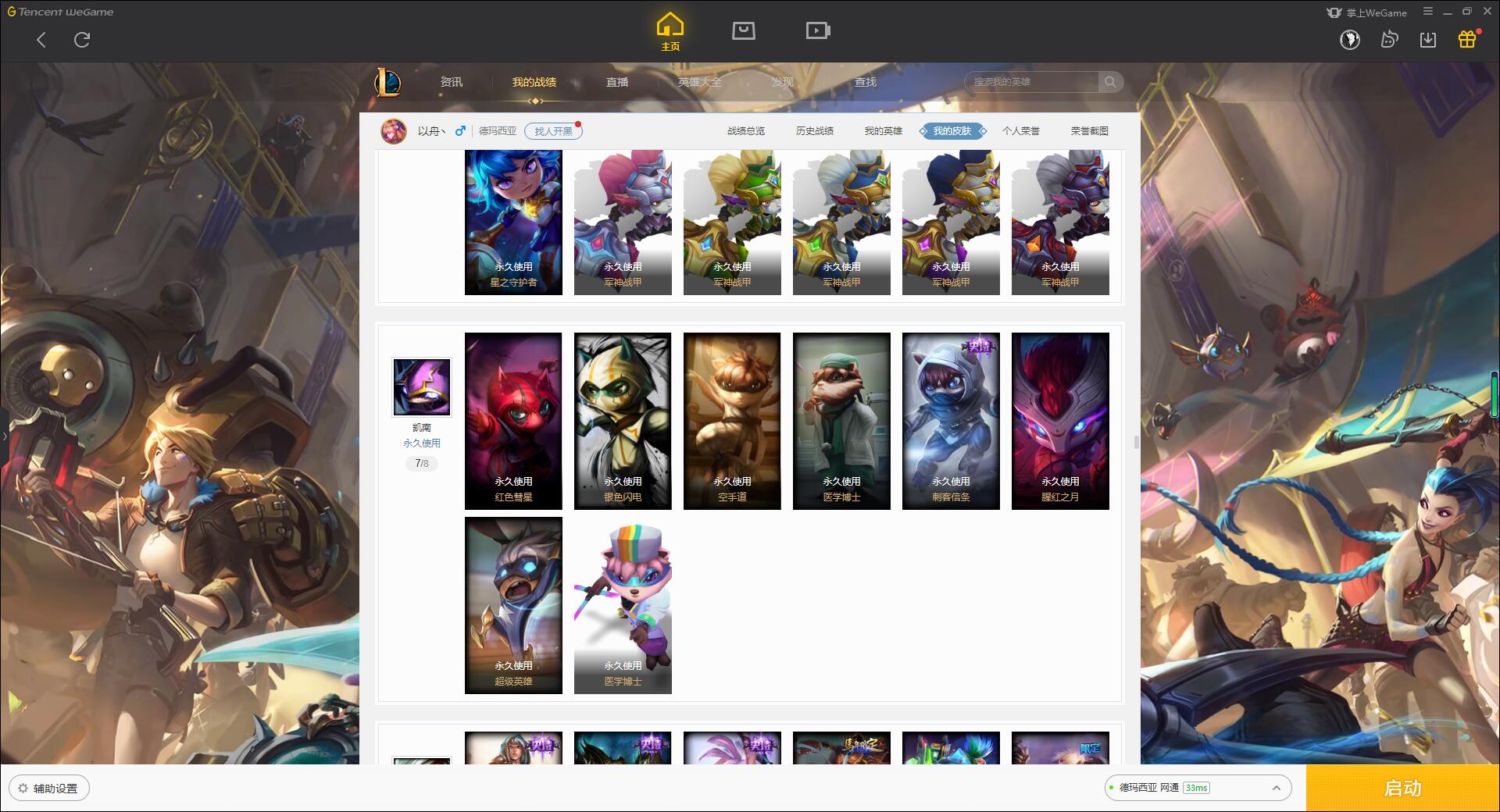The image size is (1500, 812).
Task: Open the flame mascot icon at top right
Action: pos(1389,40)
